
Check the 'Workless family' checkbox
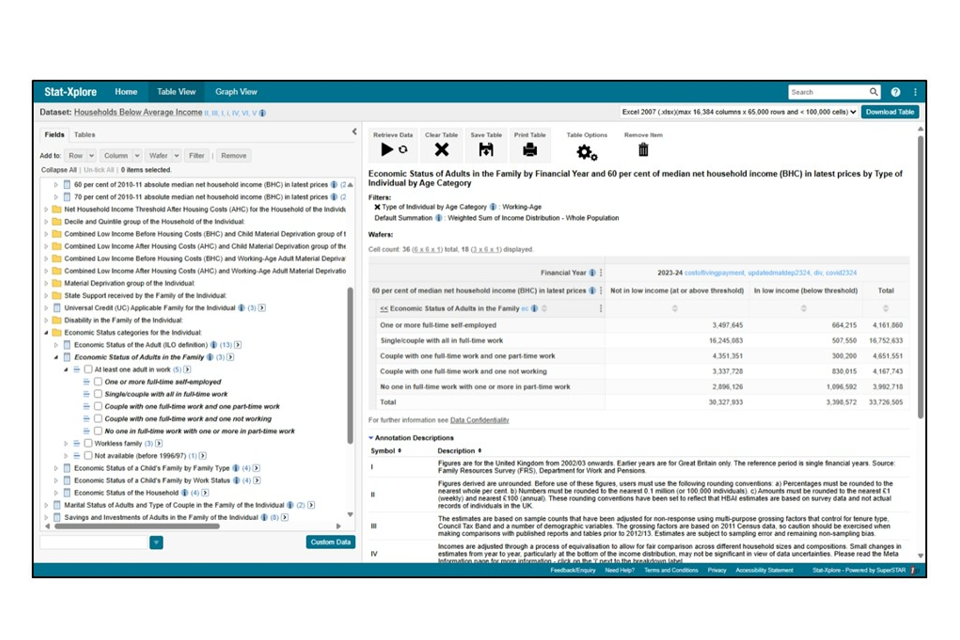[x=88, y=443]
